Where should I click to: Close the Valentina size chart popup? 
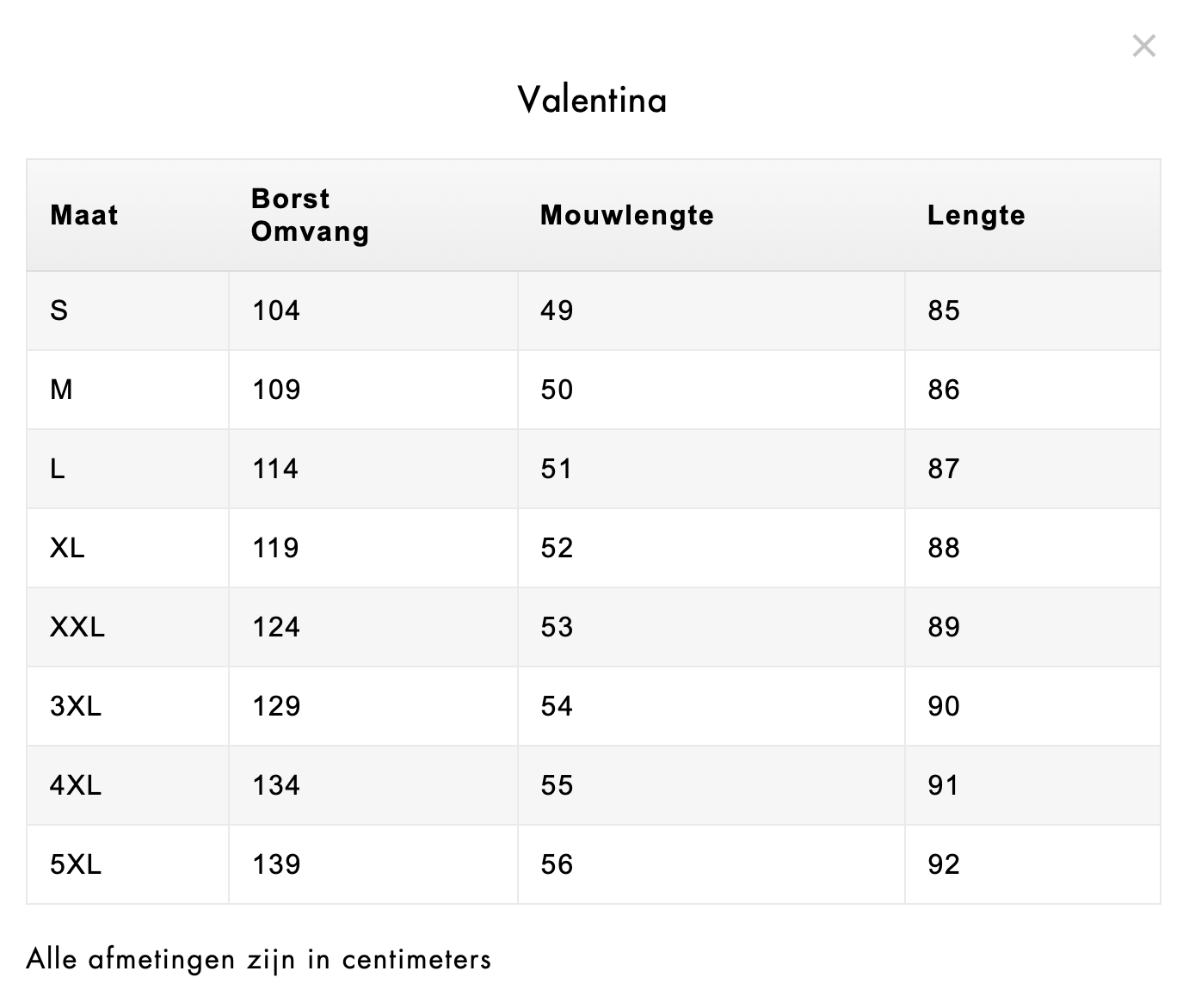(x=1143, y=46)
